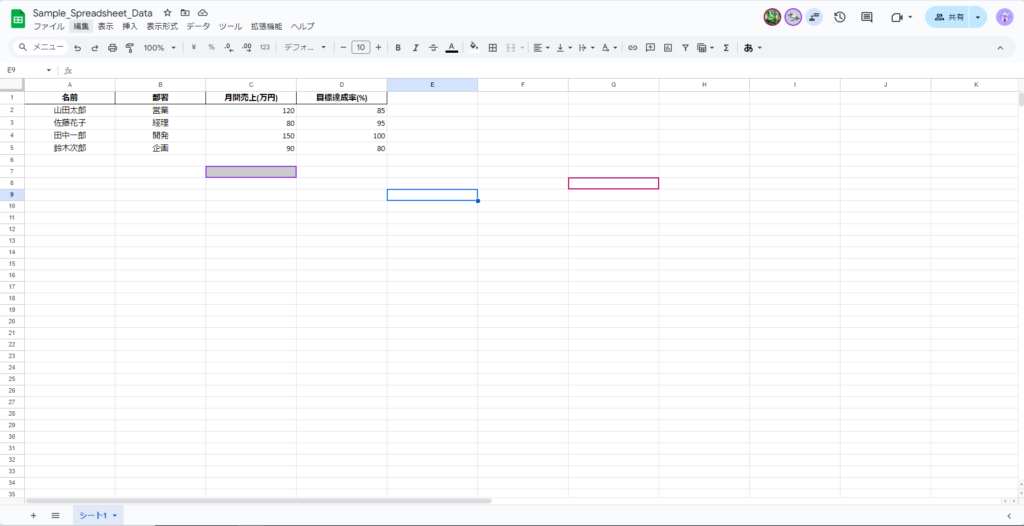This screenshot has width=1024, height=526.
Task: Open the horizontal align dropdown
Action: click(540, 47)
